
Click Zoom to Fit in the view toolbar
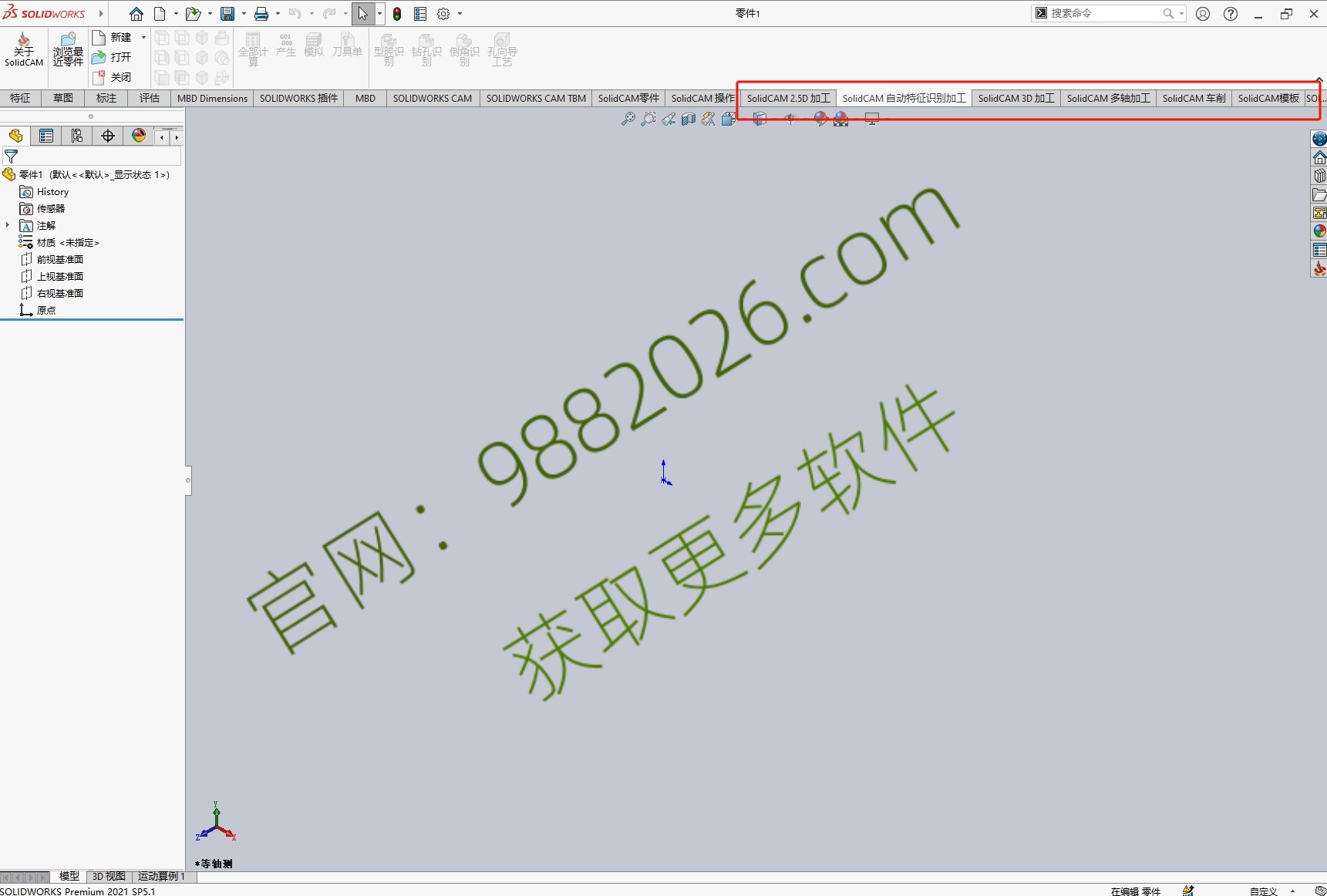(628, 119)
